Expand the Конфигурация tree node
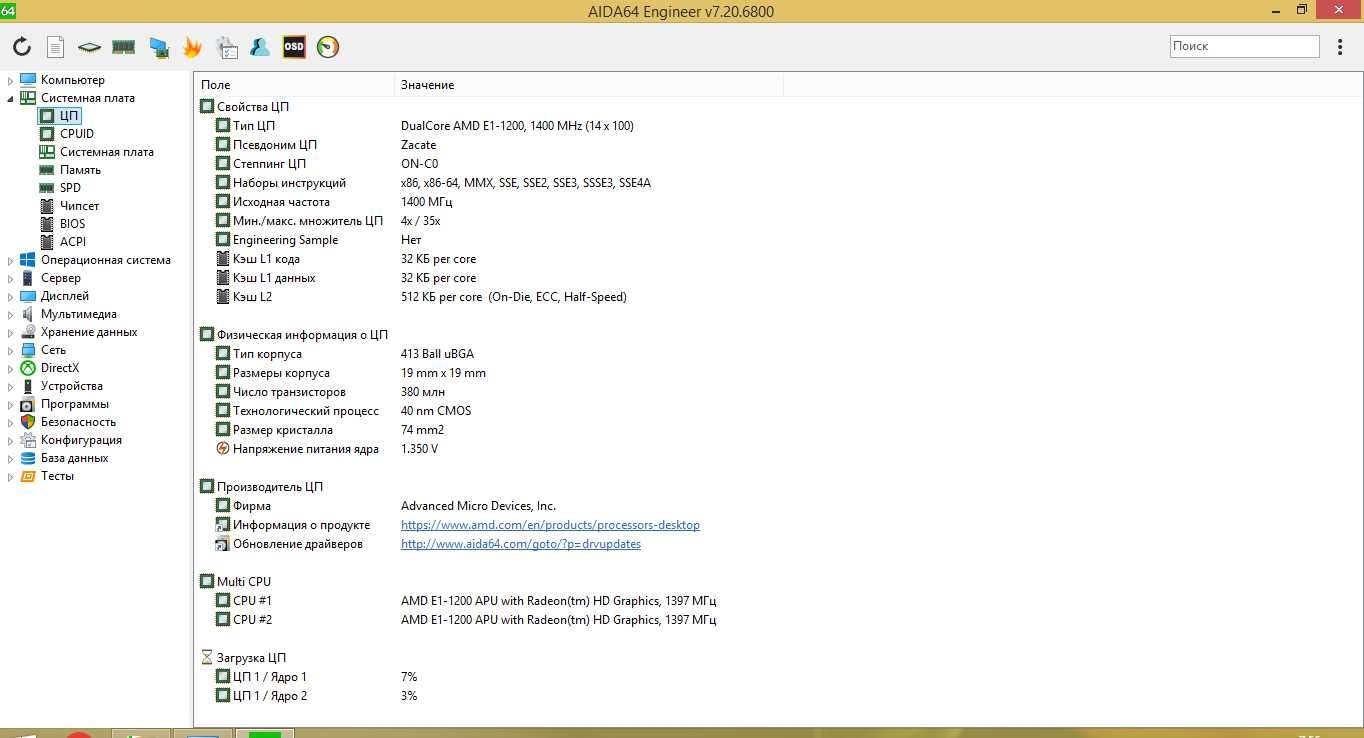Screen dimensions: 1364x738 coord(10,440)
